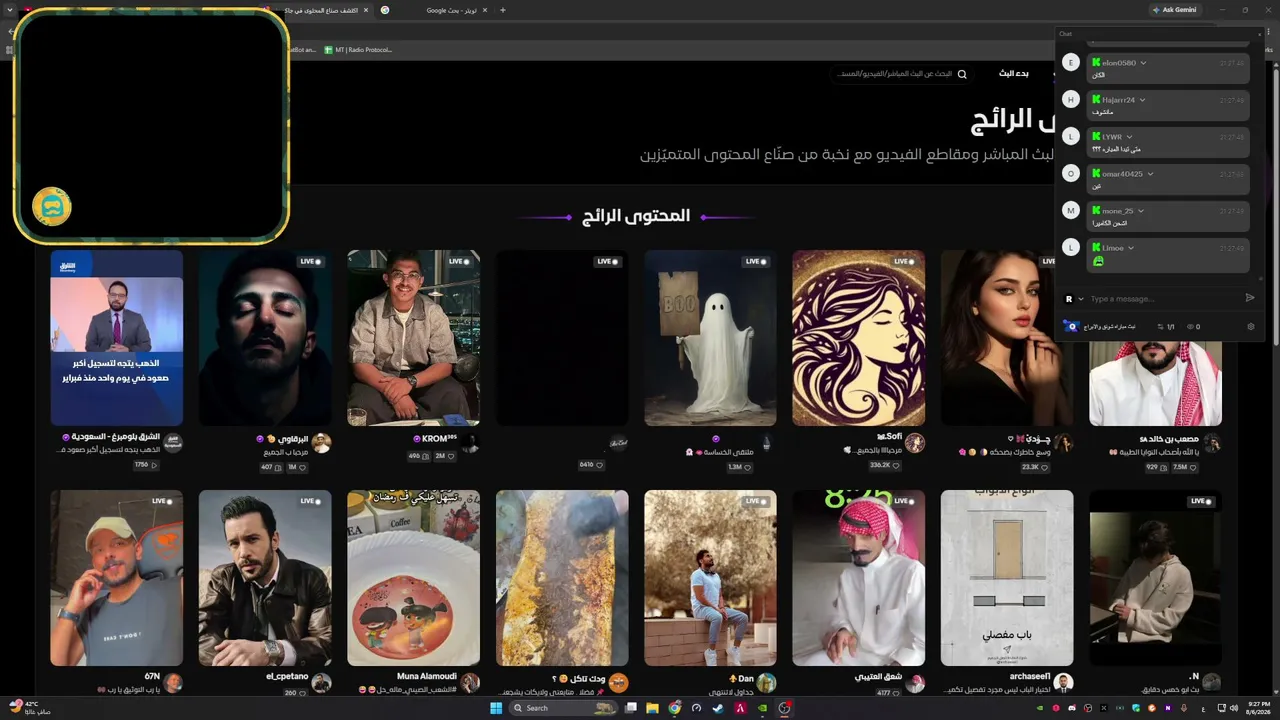This screenshot has width=1280, height=720.
Task: Click the chat message input field
Action: [x=1164, y=299]
